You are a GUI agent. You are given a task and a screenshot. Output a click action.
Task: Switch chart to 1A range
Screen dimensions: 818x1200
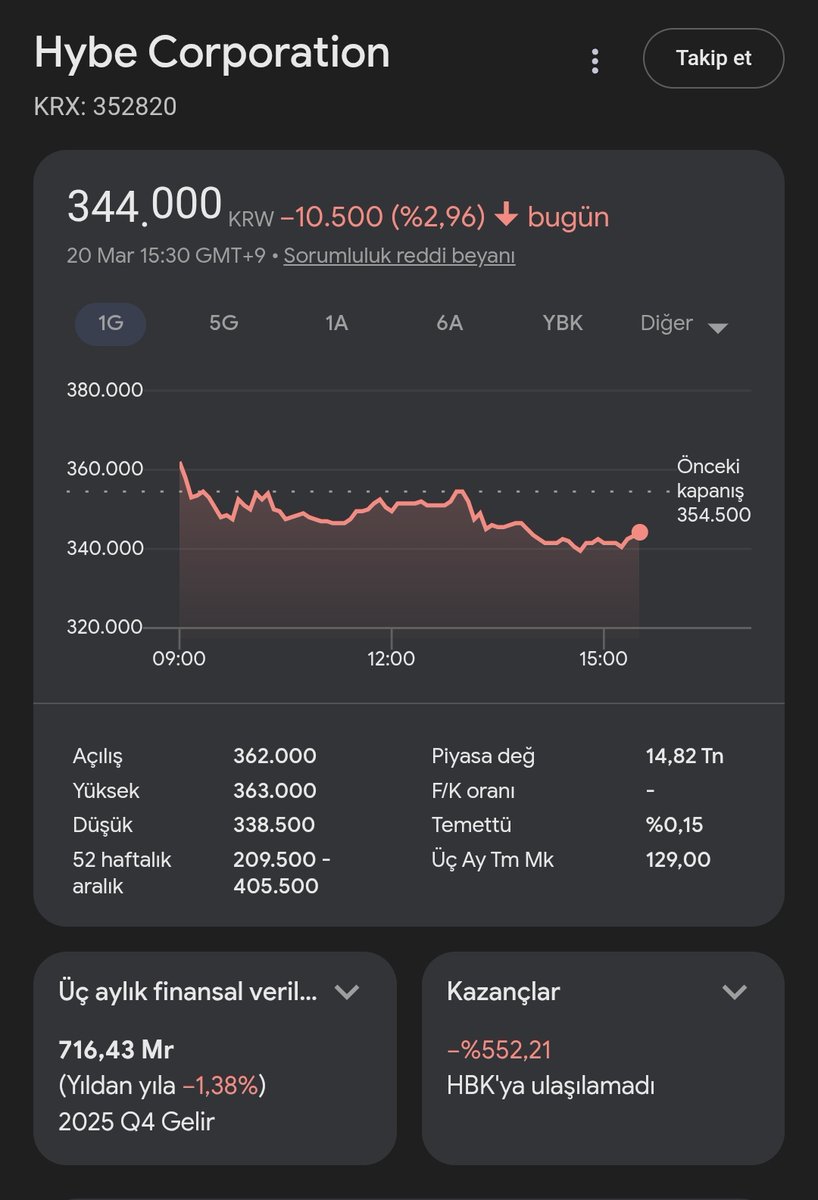click(x=337, y=323)
